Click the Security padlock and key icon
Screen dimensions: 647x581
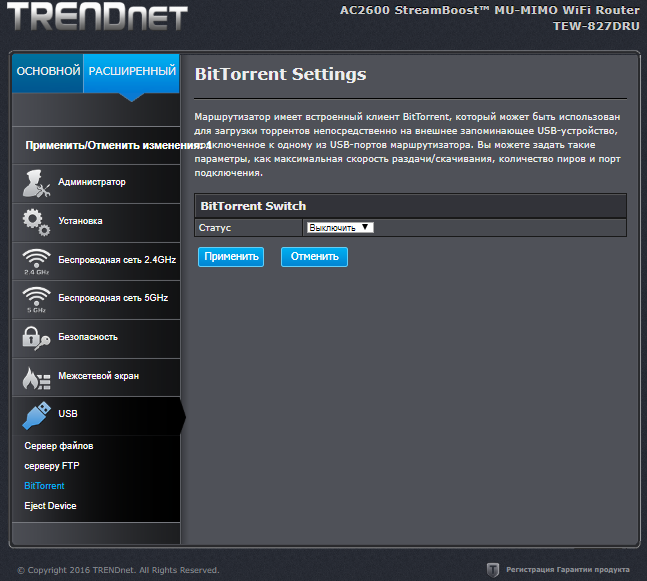click(36, 338)
